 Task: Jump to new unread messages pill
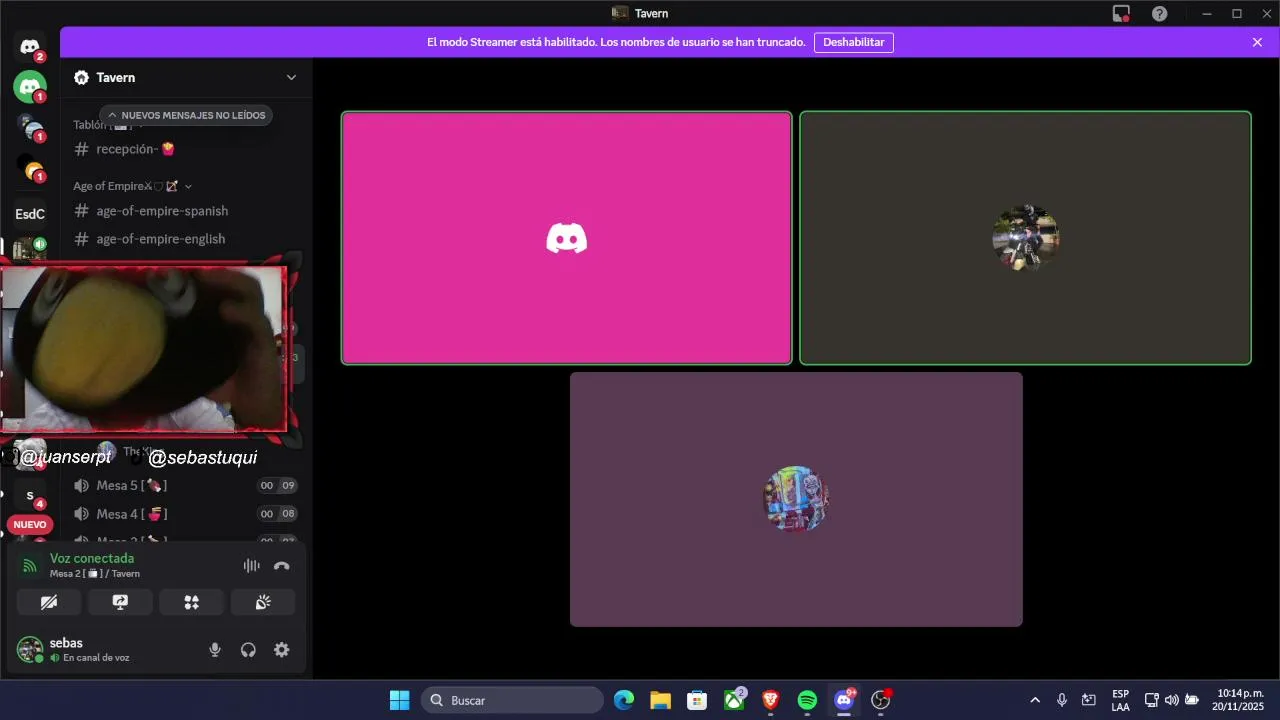click(186, 115)
